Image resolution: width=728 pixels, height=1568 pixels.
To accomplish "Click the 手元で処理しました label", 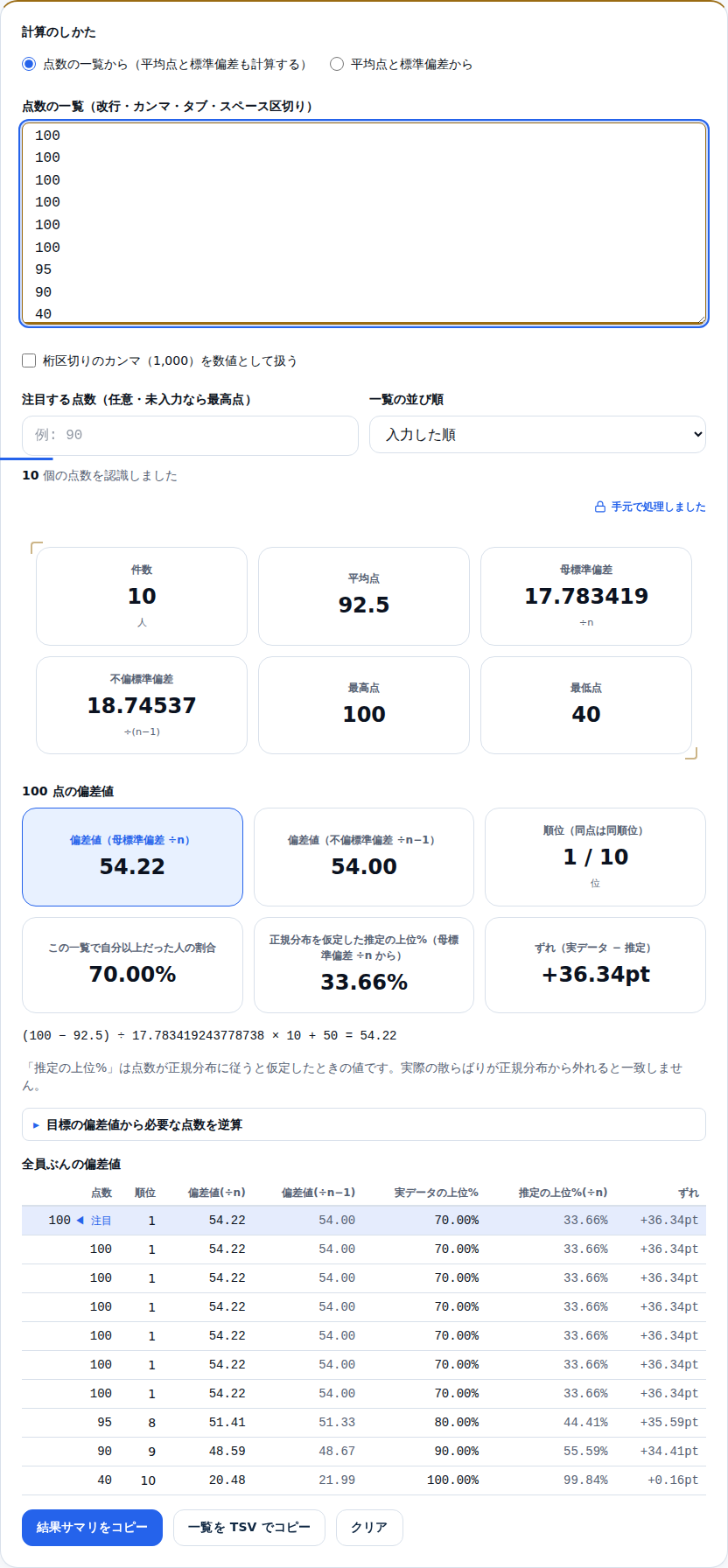I will pos(658,507).
